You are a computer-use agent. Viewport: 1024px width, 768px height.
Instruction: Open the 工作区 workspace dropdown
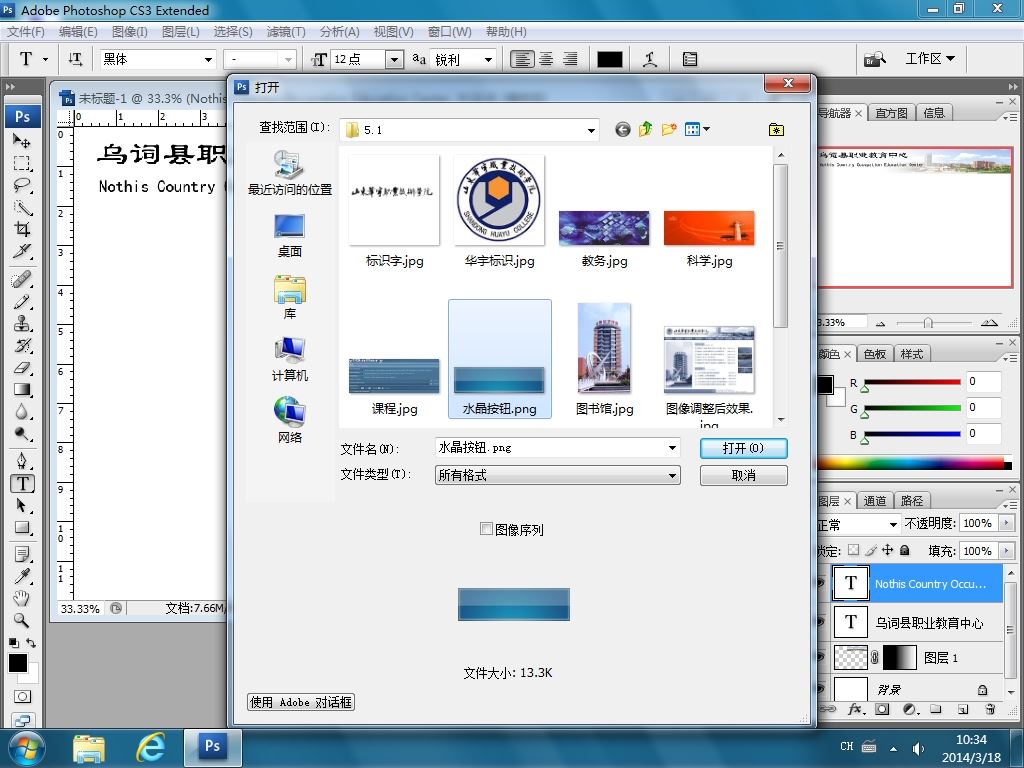(930, 59)
